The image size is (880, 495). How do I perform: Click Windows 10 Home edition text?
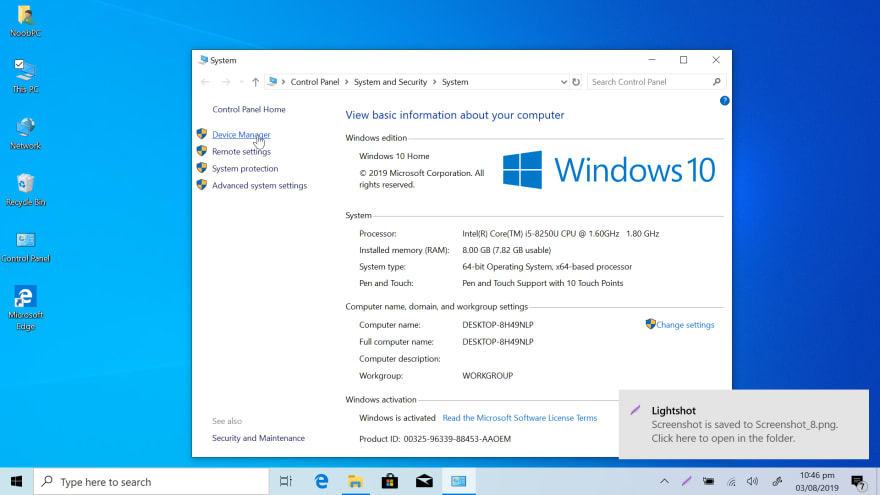click(x=394, y=156)
